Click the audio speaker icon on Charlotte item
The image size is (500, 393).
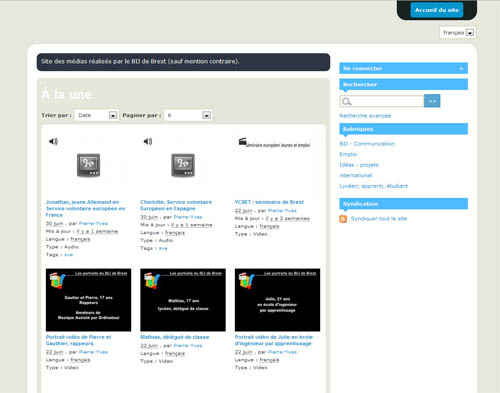click(148, 141)
